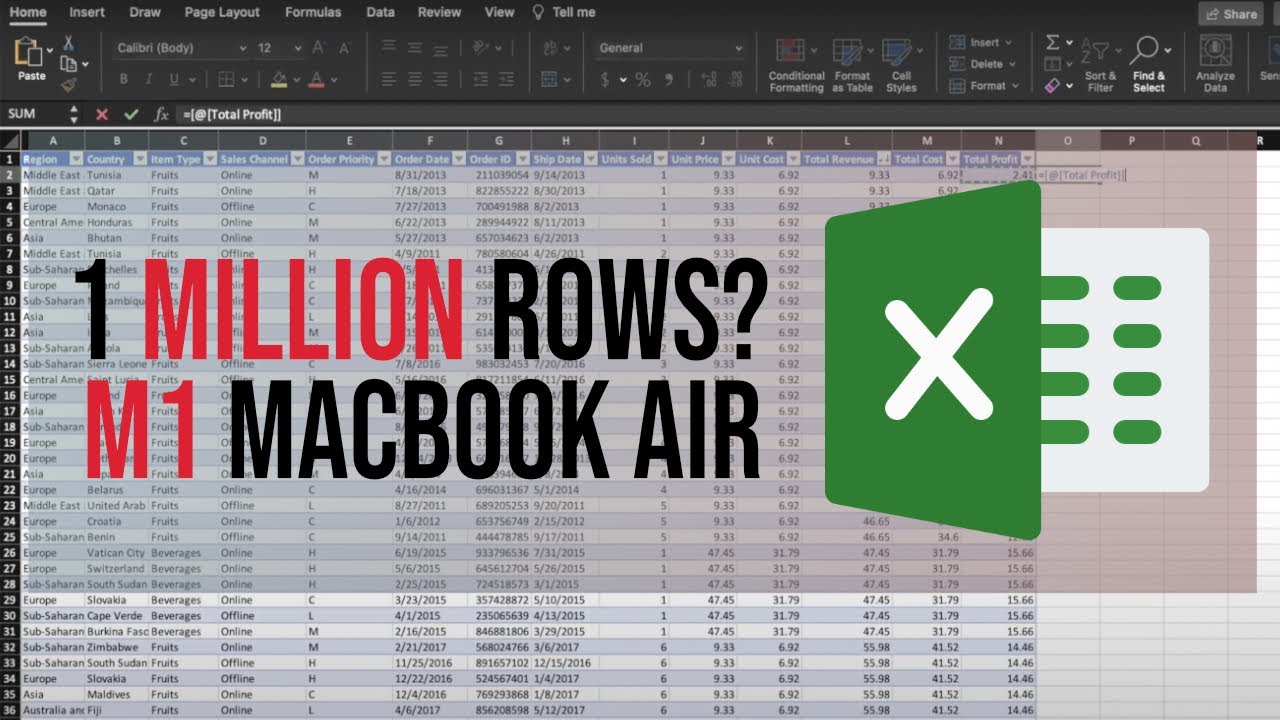This screenshot has height=720, width=1280.
Task: Toggle Bold formatting
Action: tap(123, 79)
